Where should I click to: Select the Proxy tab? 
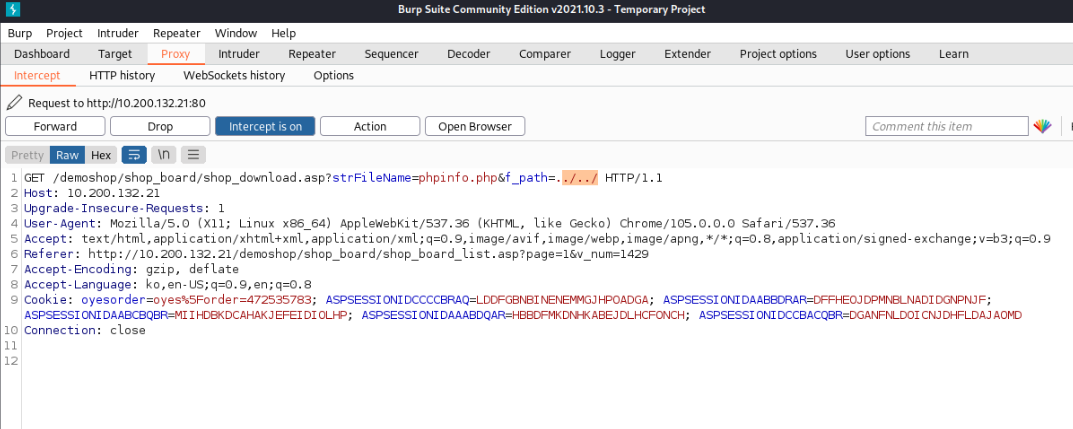click(x=175, y=54)
